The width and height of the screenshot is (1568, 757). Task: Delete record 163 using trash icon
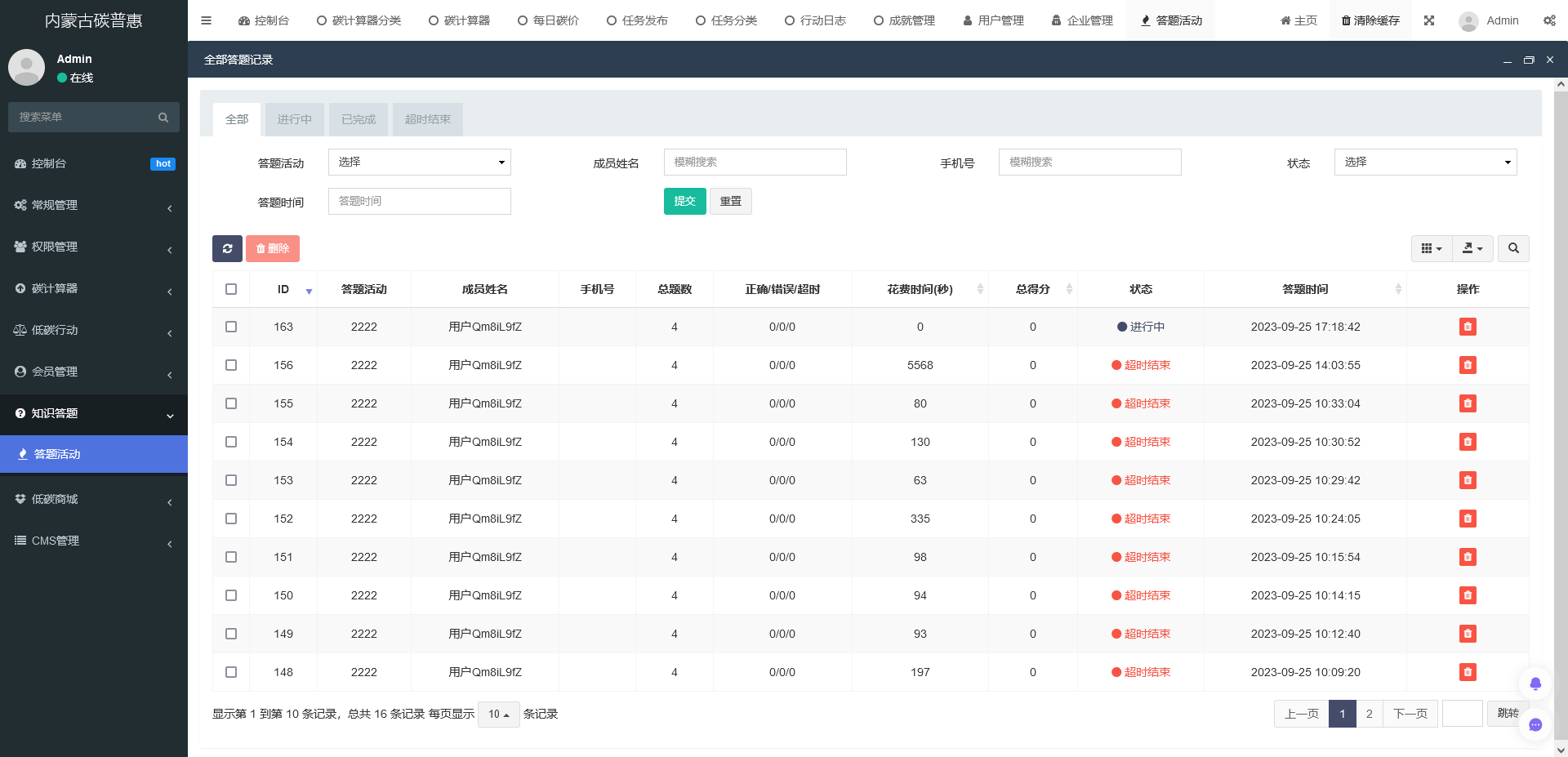click(x=1468, y=327)
